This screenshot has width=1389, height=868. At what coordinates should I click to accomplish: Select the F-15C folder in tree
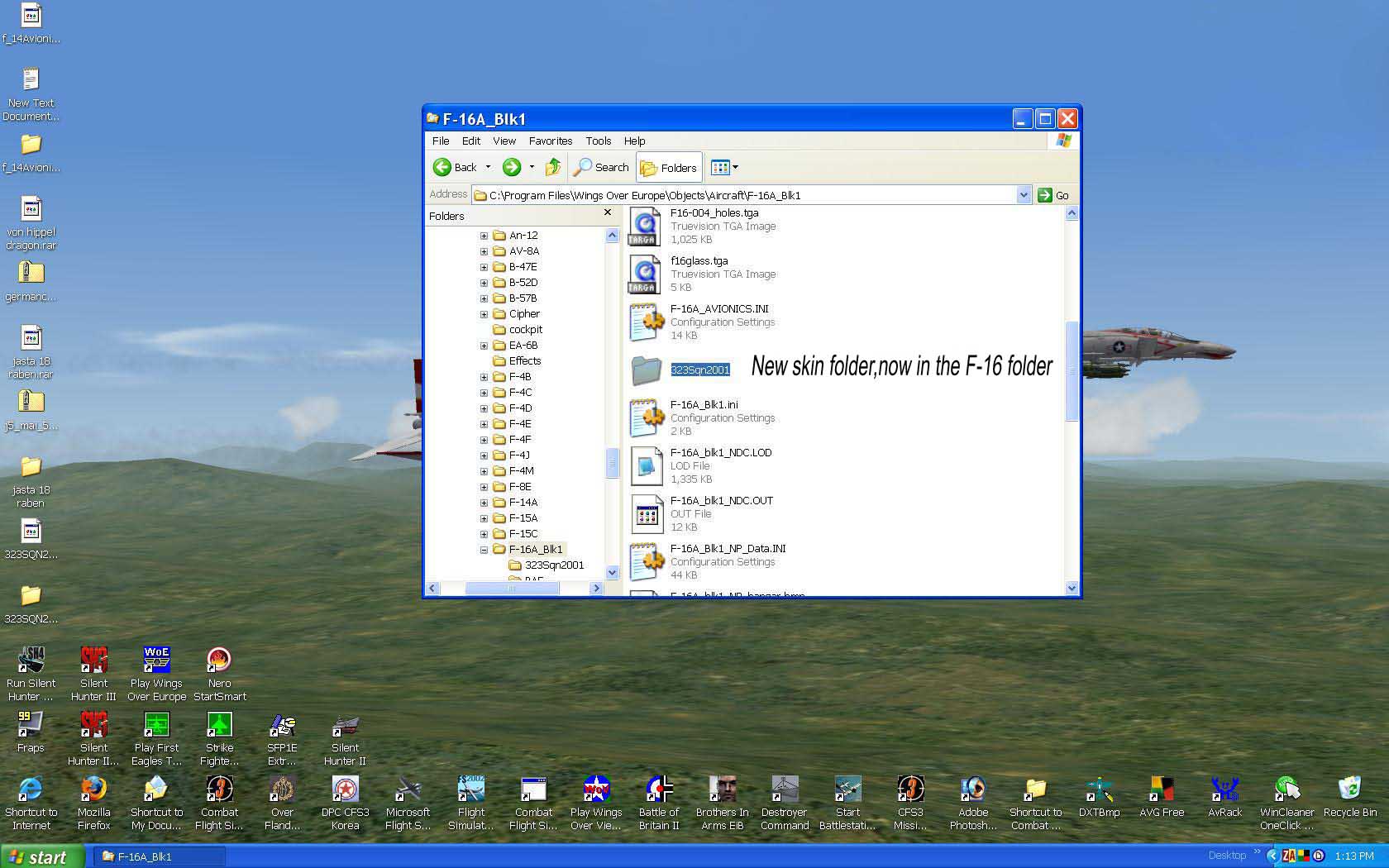(515, 534)
